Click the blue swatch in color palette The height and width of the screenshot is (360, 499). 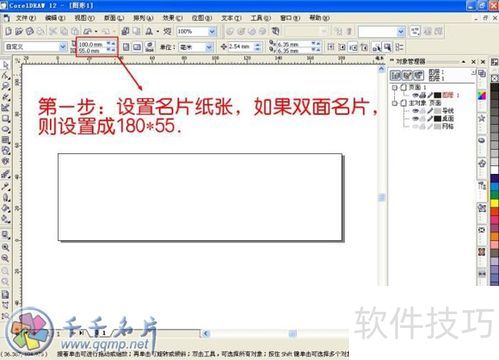[495, 187]
